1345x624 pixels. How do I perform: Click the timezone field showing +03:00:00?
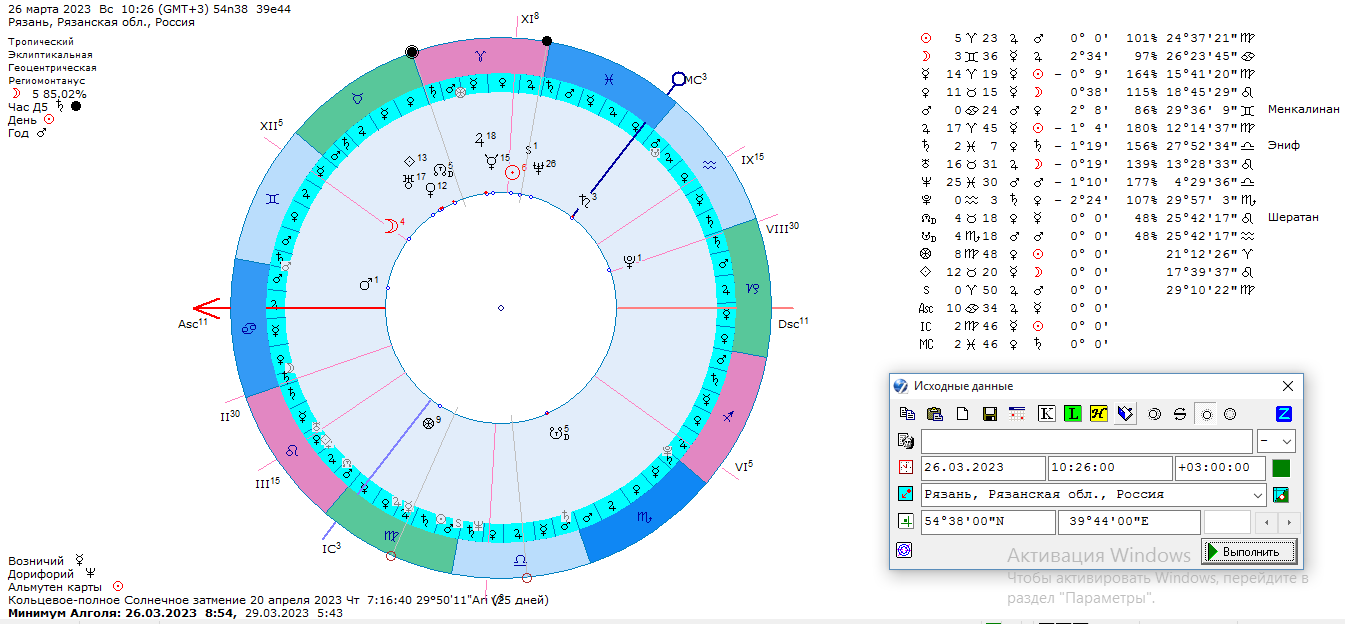(1218, 467)
